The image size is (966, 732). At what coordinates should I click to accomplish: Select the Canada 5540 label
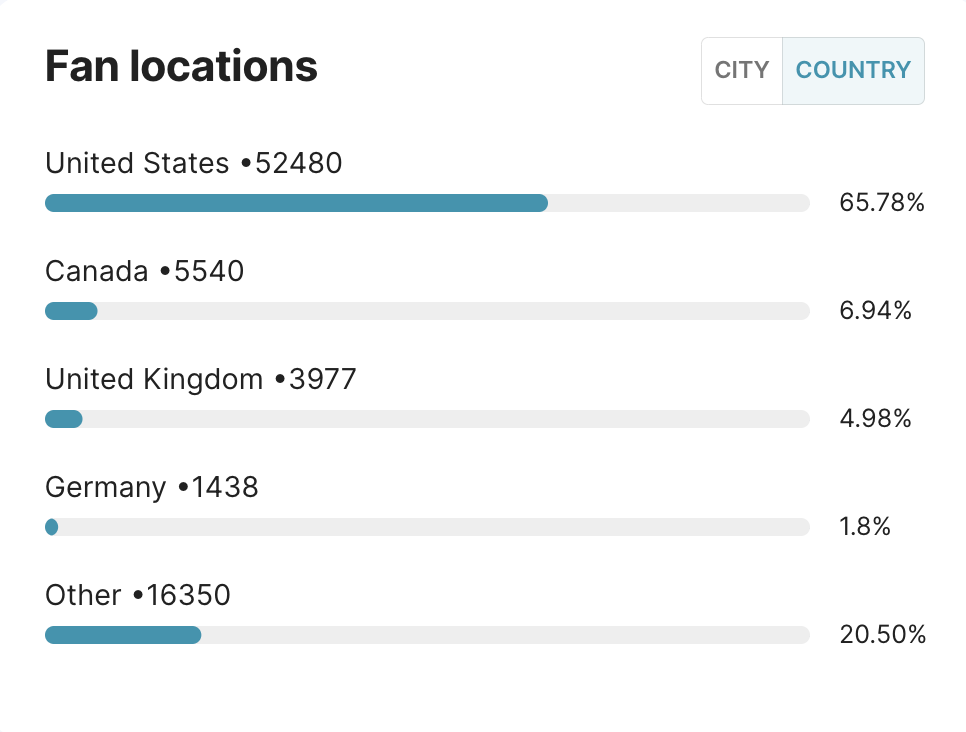pos(145,271)
